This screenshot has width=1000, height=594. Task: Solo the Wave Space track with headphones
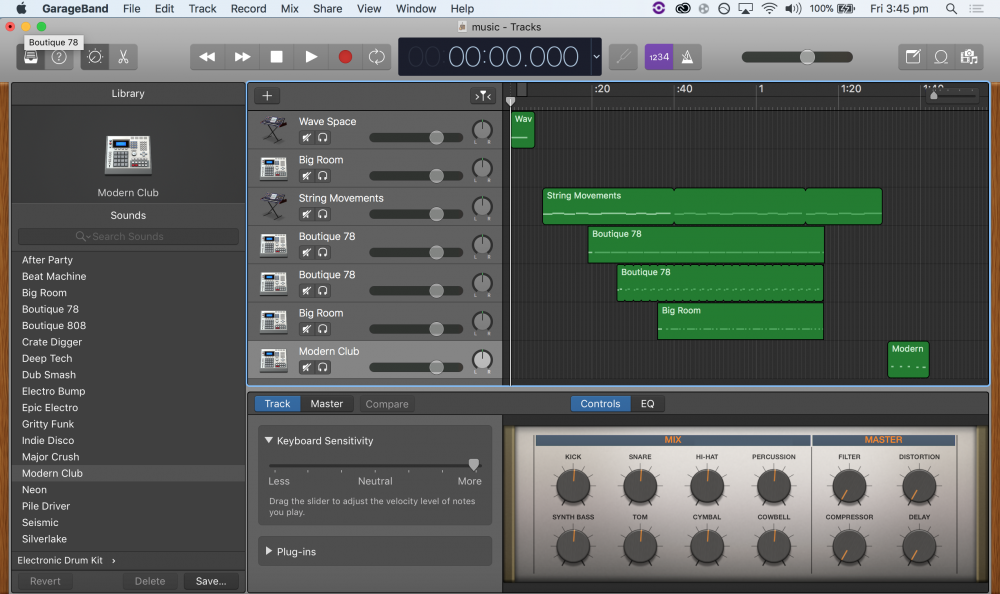323,137
